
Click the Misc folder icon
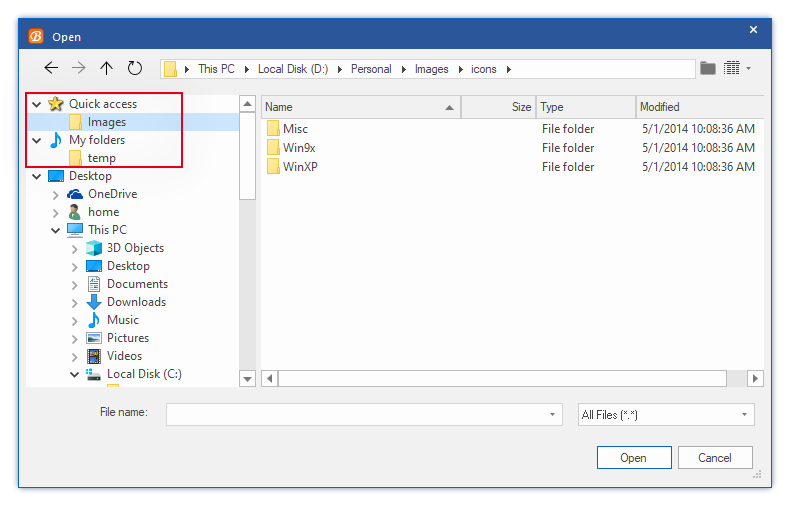pyautogui.click(x=273, y=129)
